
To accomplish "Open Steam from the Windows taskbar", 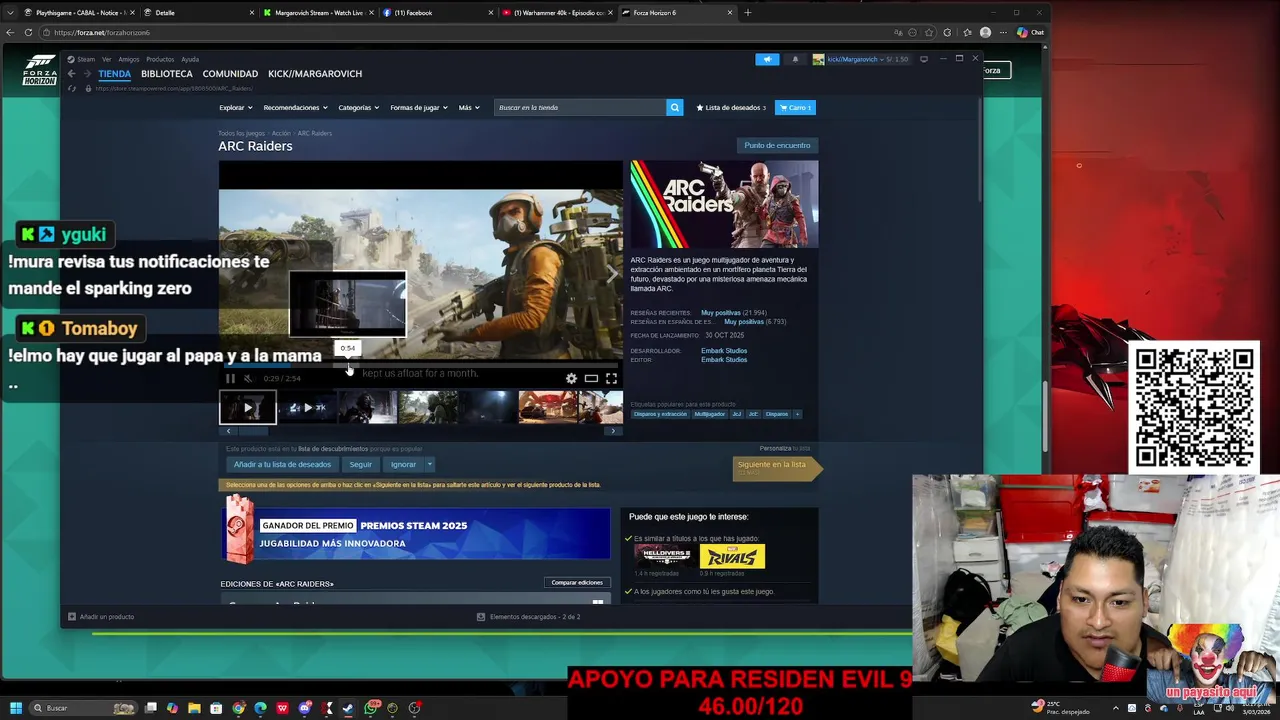I will [x=348, y=708].
